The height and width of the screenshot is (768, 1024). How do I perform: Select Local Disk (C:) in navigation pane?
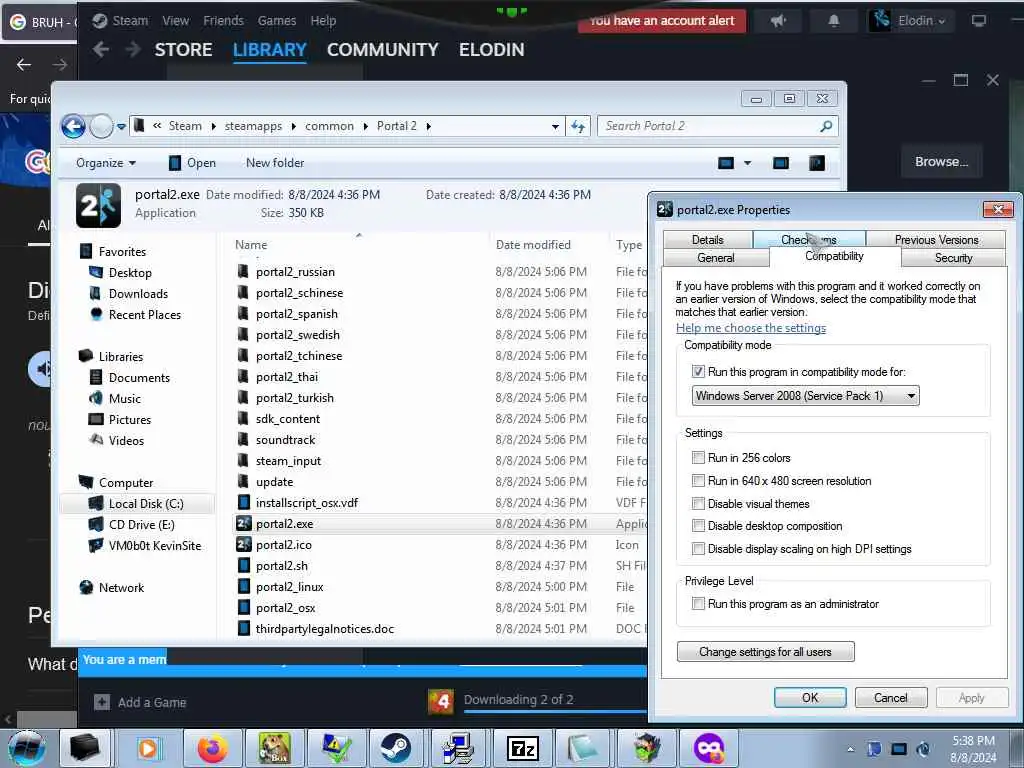pyautogui.click(x=137, y=504)
